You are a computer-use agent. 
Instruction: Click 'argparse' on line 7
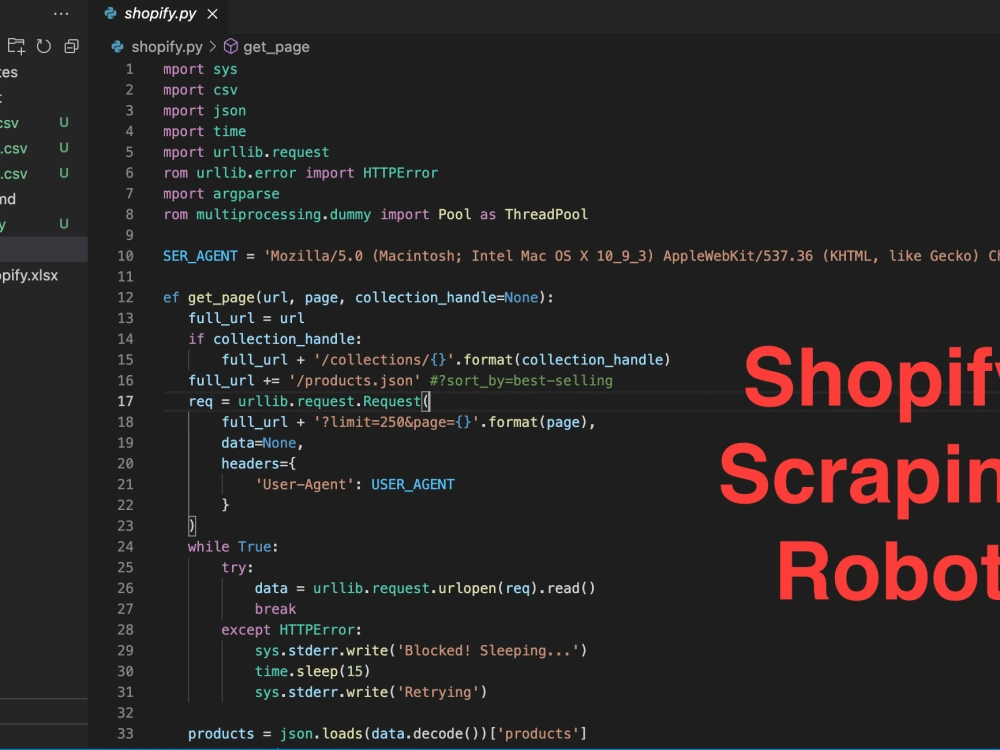(x=246, y=194)
